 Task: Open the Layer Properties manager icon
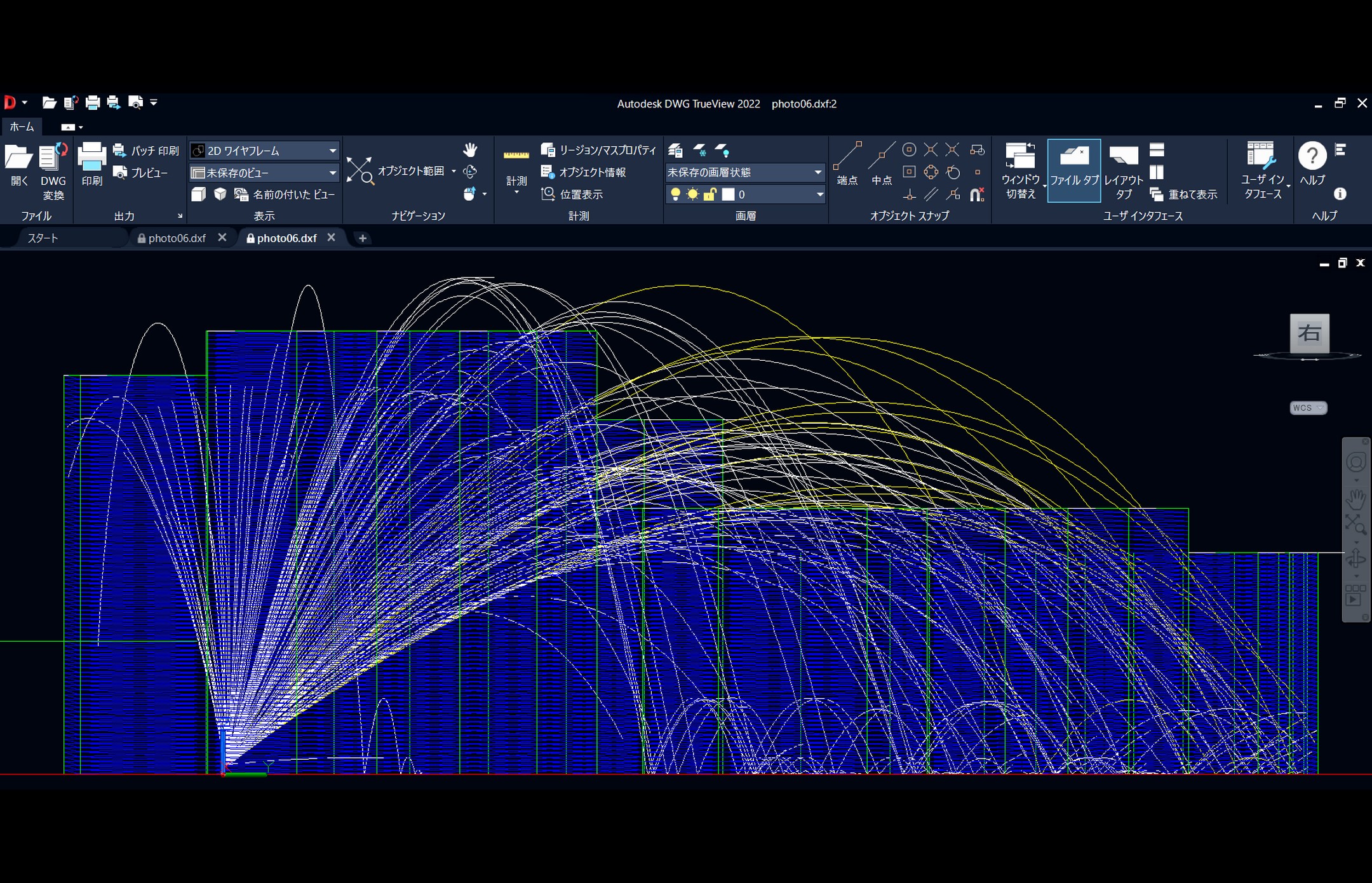click(675, 151)
